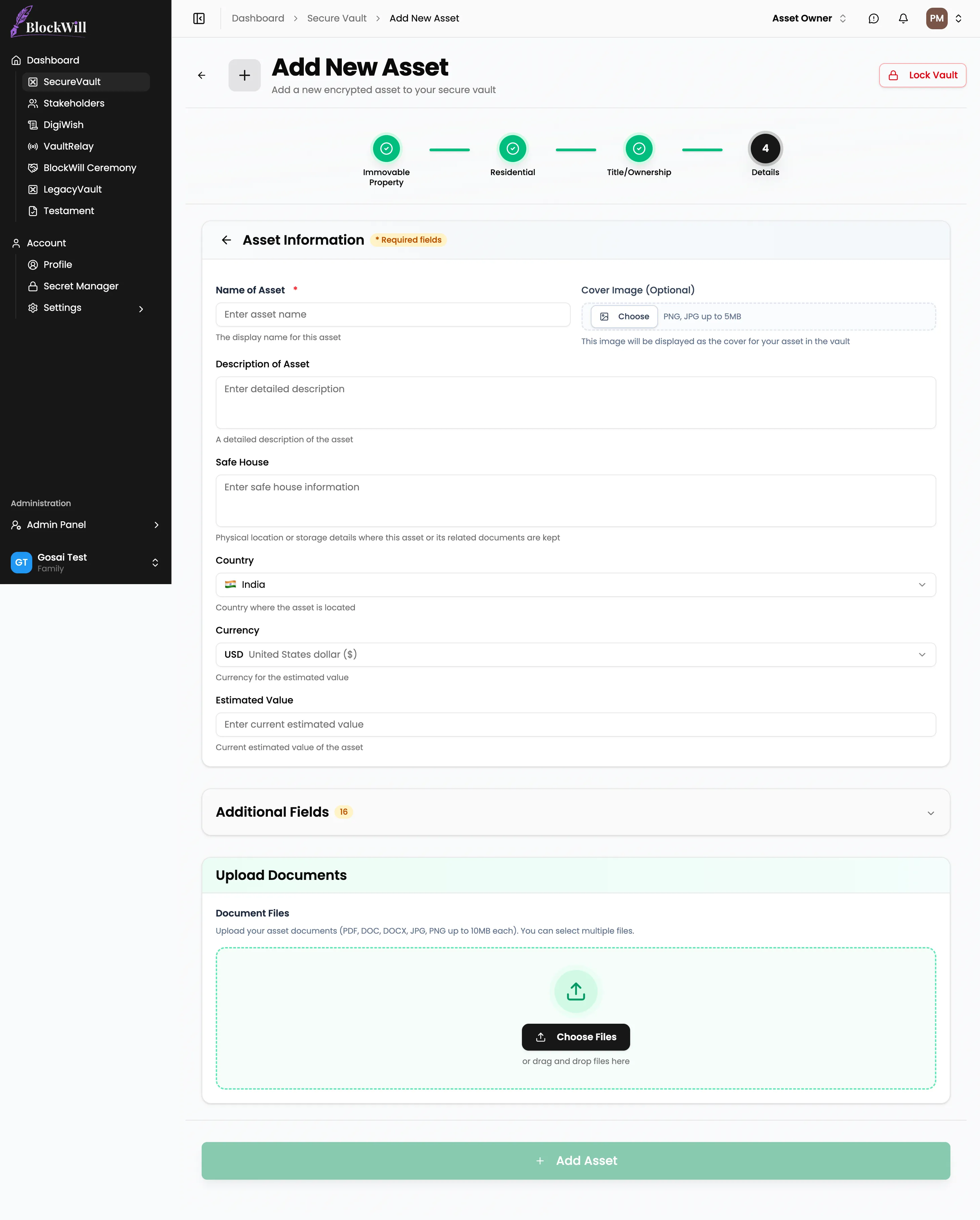Click the Choose Files button
This screenshot has width=980, height=1220.
tap(575, 1036)
